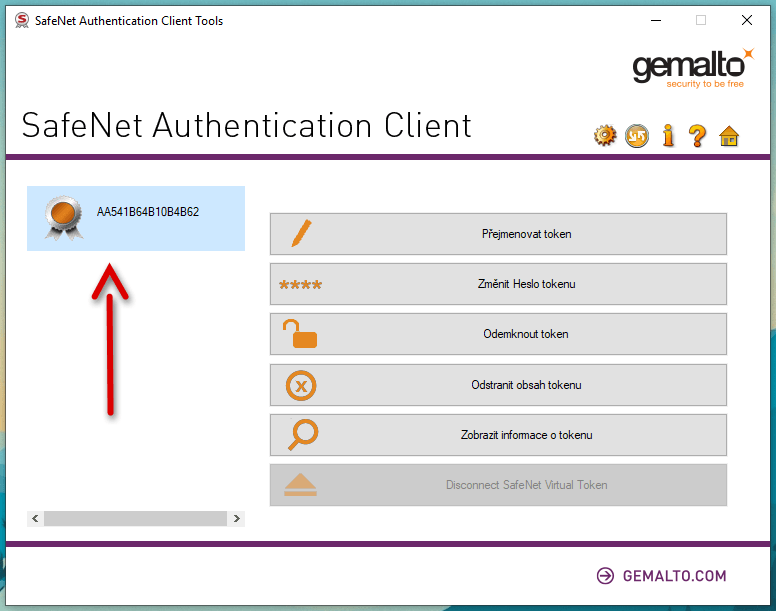Screen dimensions: 776x611
Task: Click the Refresh circular arrows icon
Action: point(636,136)
